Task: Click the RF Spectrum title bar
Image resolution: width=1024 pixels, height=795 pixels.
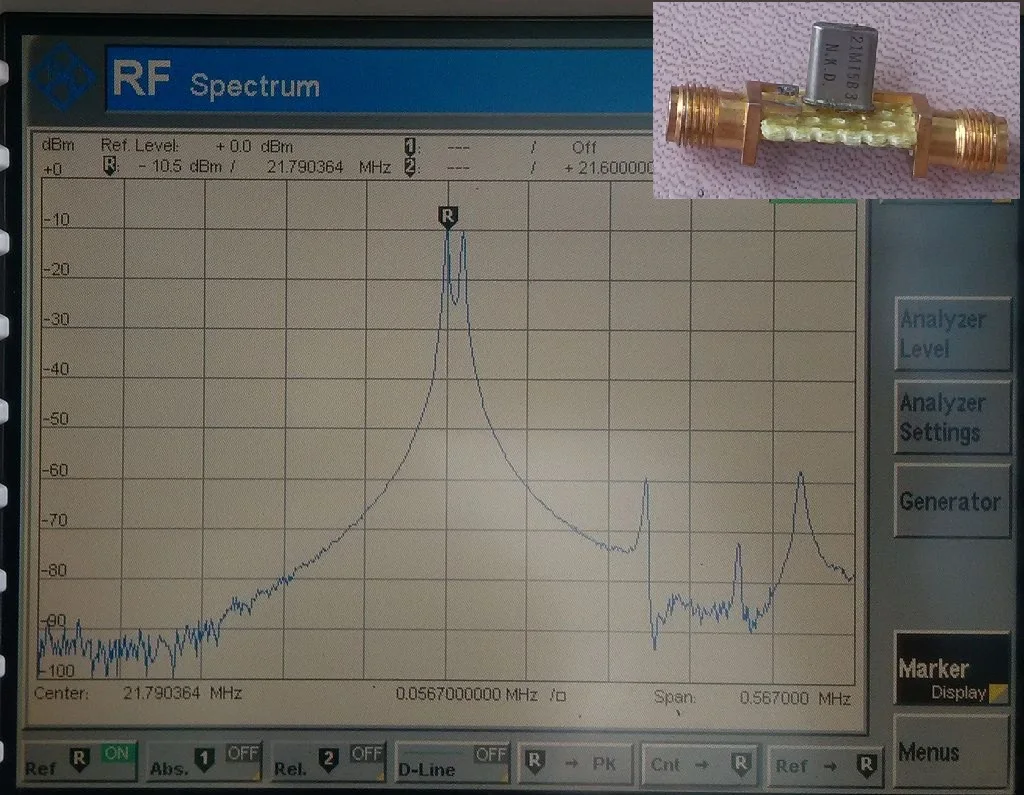Action: tap(379, 80)
